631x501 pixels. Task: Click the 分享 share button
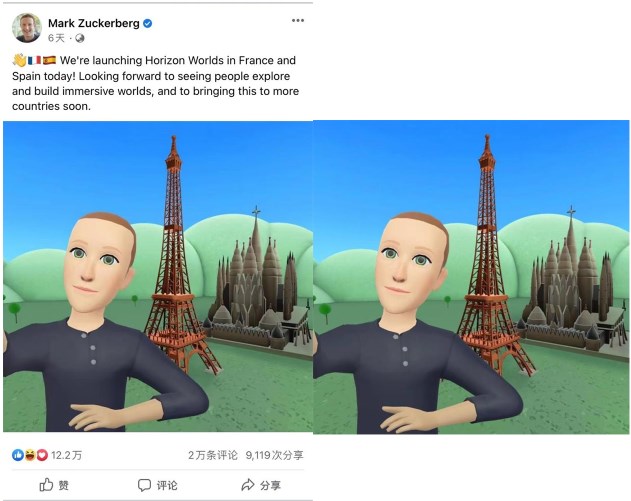click(x=261, y=485)
